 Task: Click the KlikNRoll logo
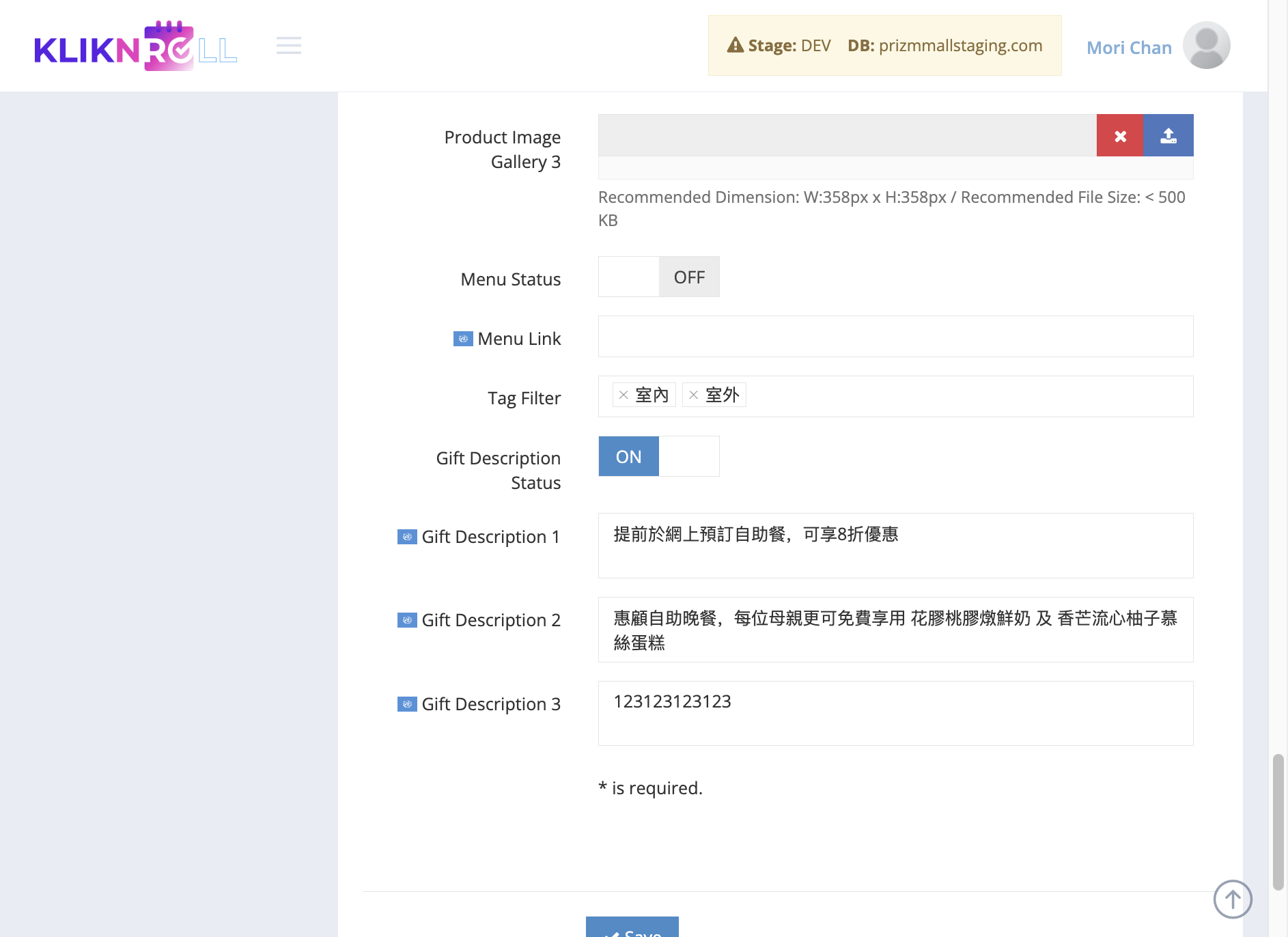coord(135,46)
